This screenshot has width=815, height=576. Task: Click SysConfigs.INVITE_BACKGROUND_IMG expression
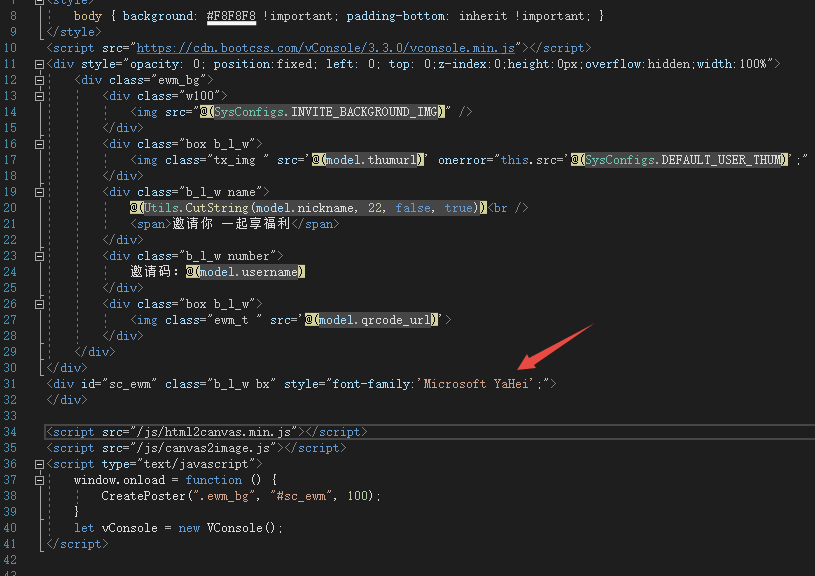[326, 112]
